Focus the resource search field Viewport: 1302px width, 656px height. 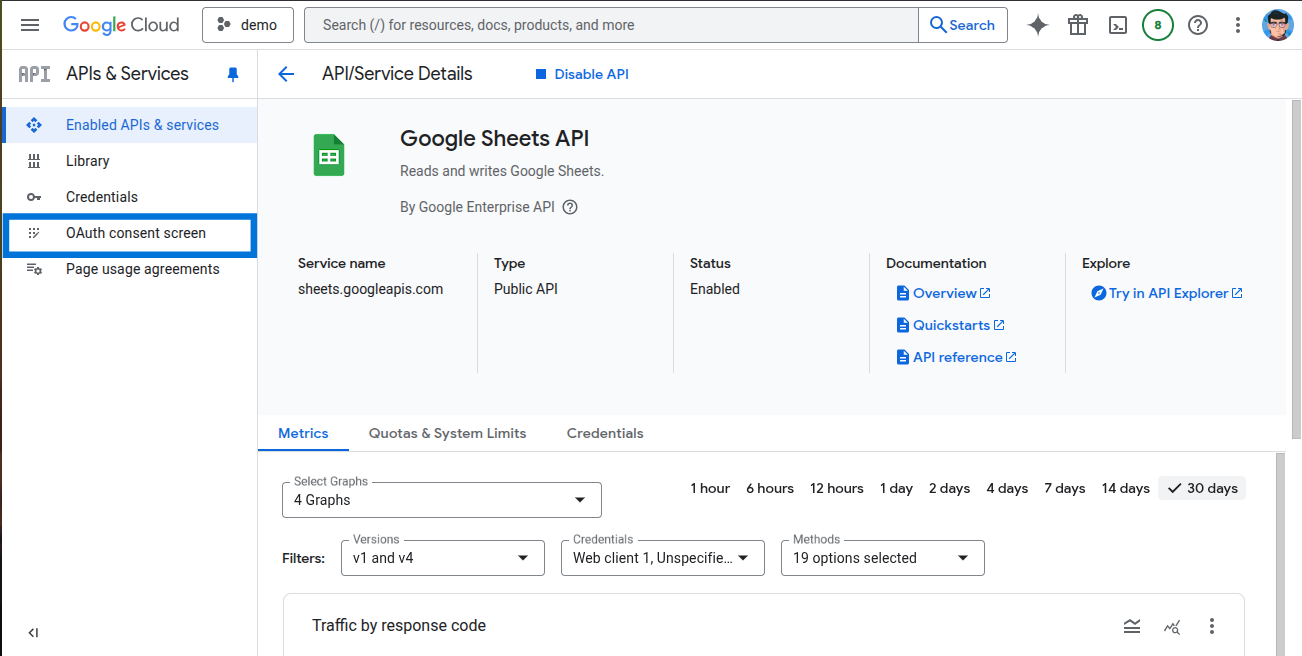(611, 25)
